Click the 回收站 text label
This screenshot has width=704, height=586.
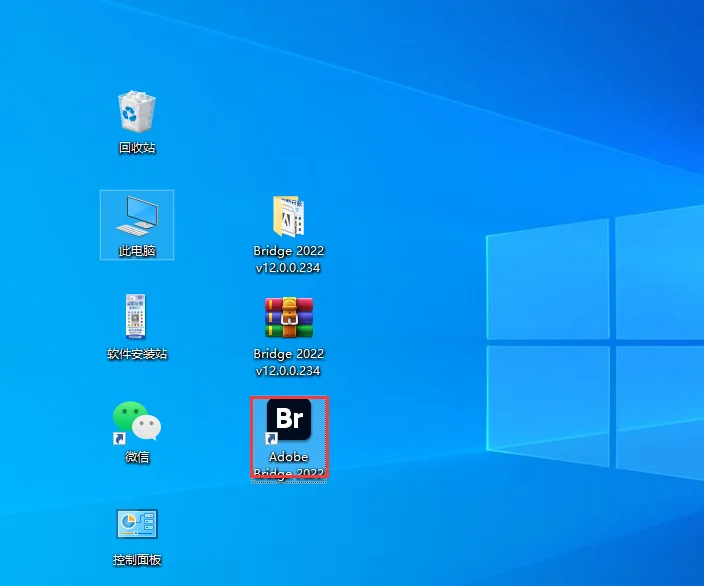137,148
